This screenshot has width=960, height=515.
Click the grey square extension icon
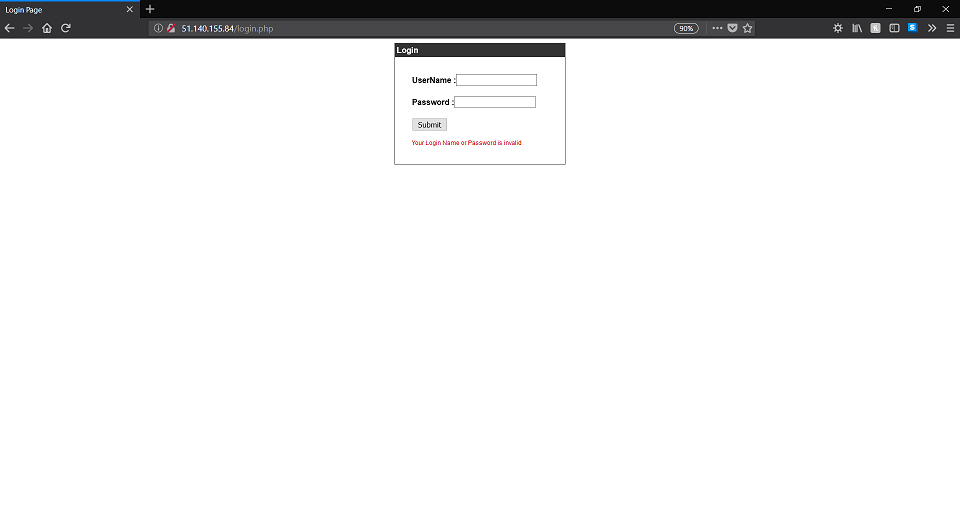pyautogui.click(x=876, y=28)
